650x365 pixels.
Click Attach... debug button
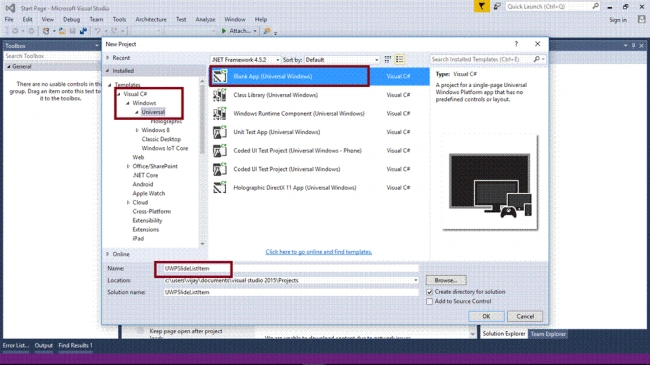(x=239, y=31)
